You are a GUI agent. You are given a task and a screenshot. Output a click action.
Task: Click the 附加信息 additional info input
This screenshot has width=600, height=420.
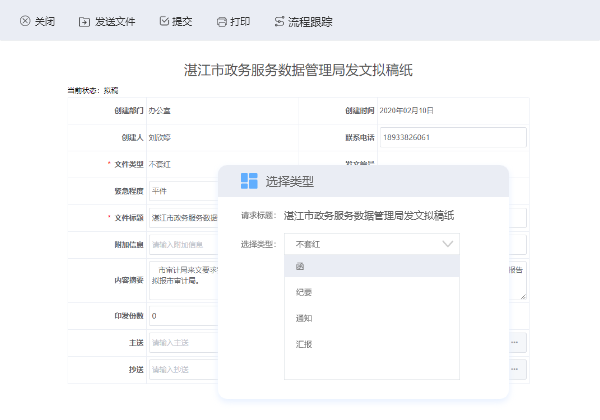point(180,244)
